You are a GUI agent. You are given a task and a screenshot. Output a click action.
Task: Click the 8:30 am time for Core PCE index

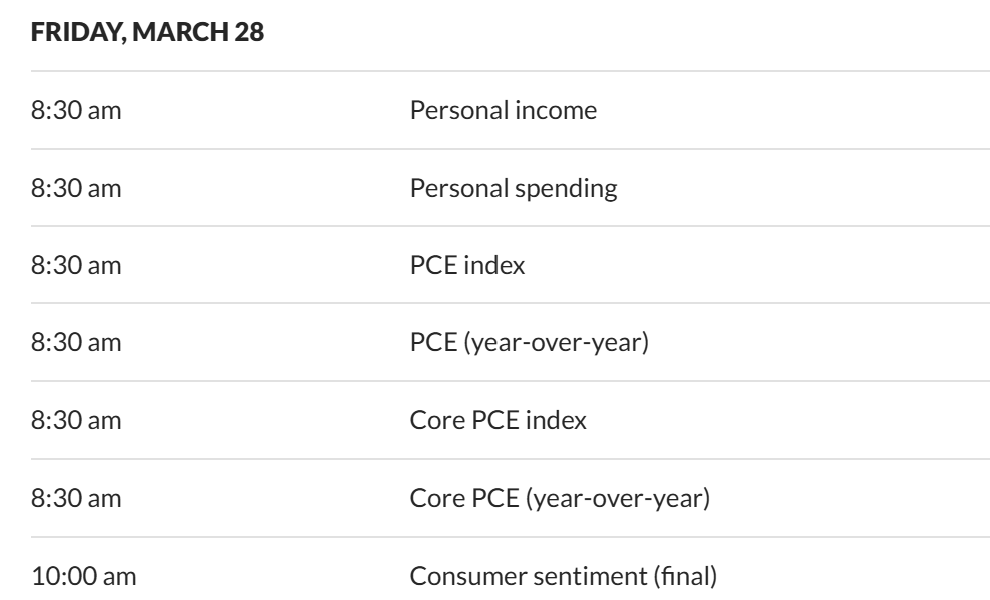[76, 420]
